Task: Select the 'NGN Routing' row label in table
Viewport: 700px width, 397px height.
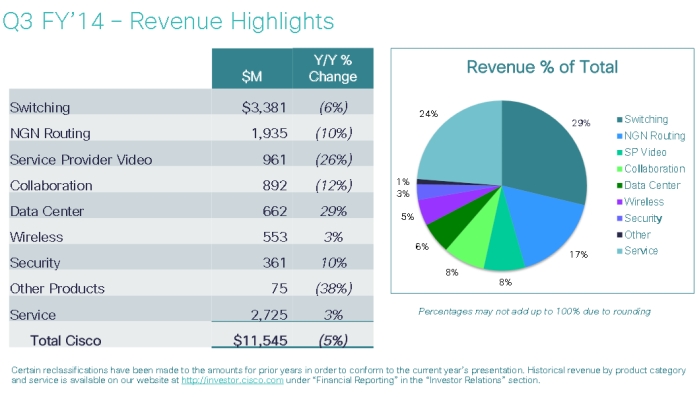Action: click(x=50, y=134)
